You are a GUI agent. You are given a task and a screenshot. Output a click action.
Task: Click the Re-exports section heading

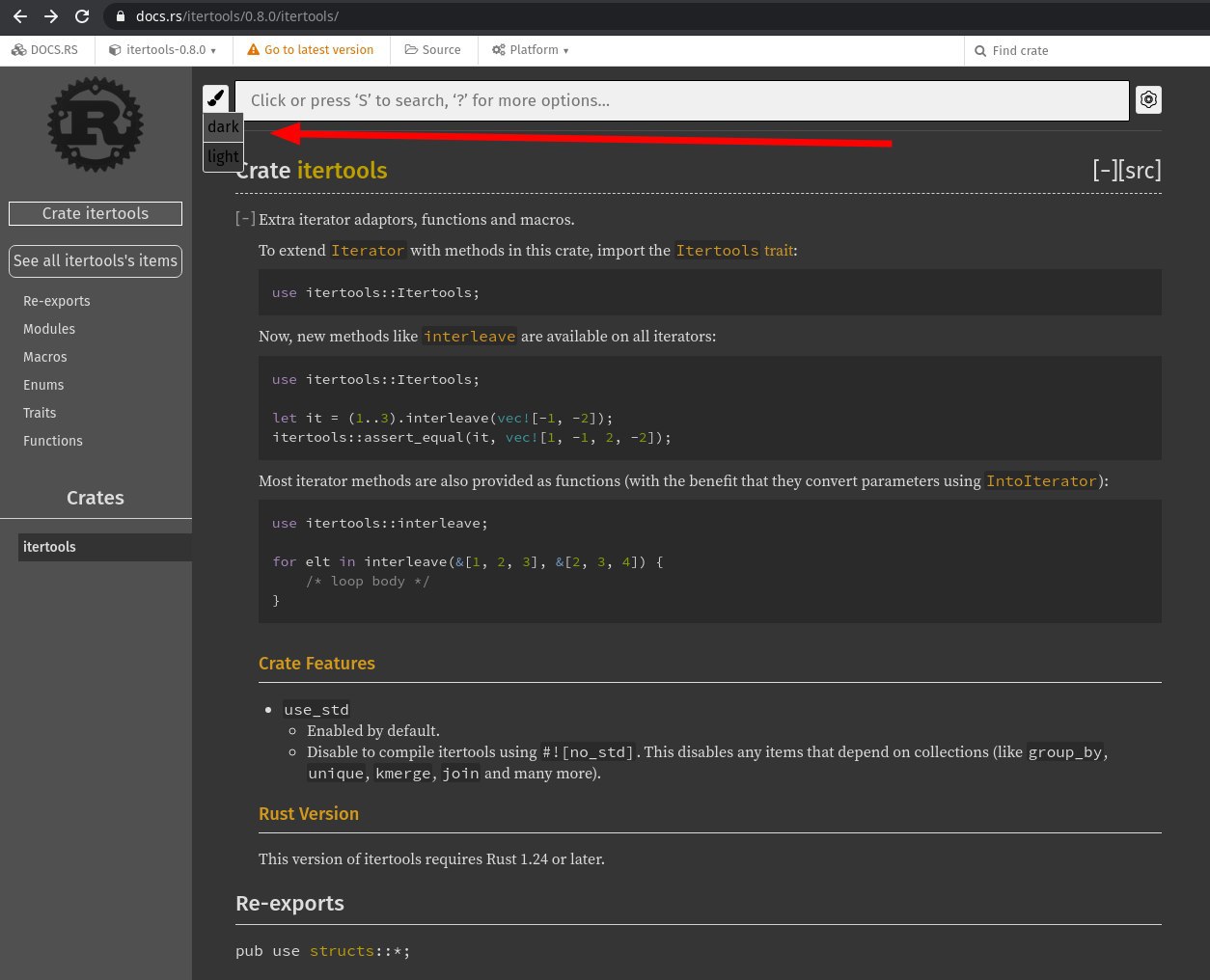(x=289, y=904)
